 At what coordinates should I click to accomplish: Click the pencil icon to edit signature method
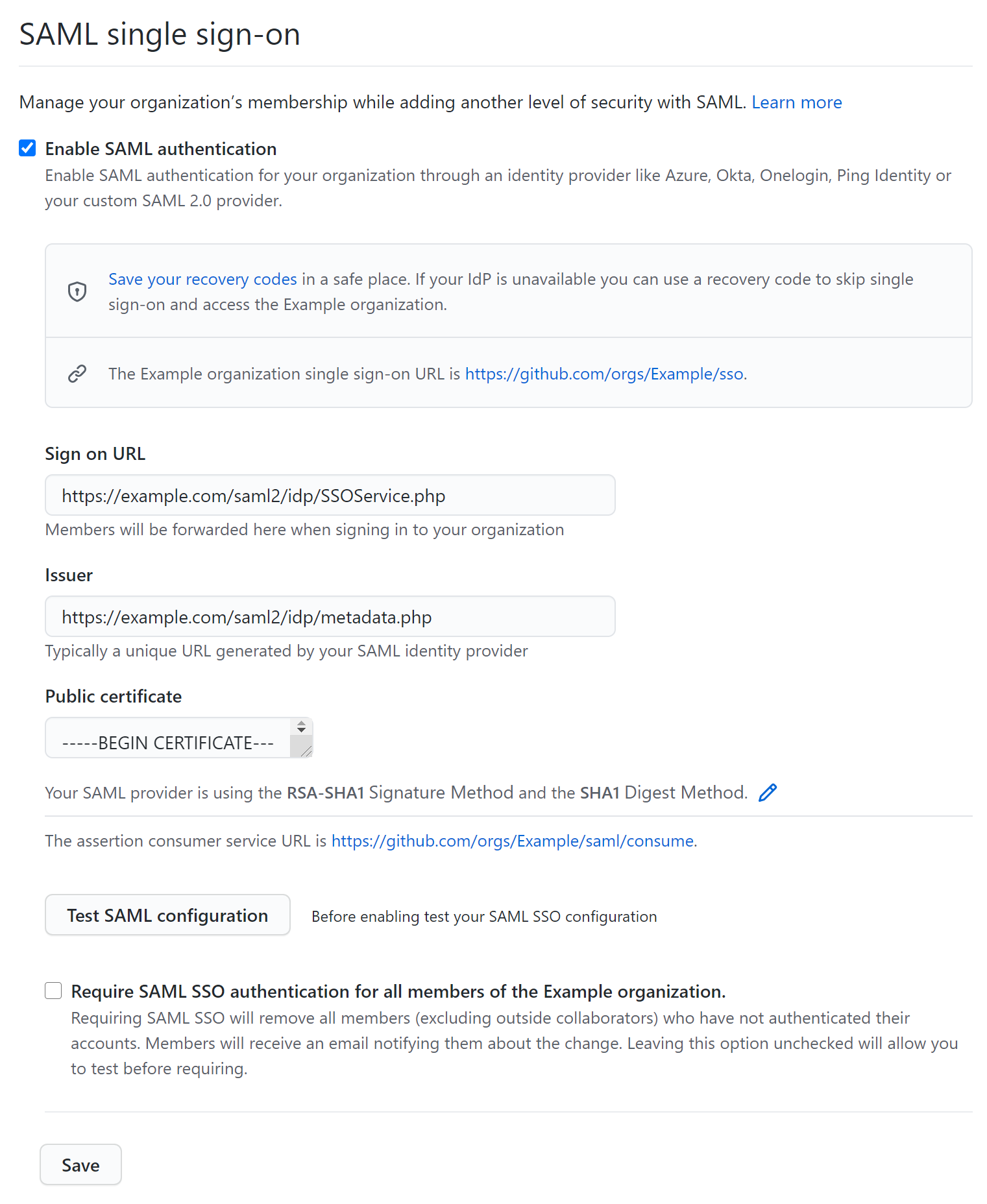768,793
